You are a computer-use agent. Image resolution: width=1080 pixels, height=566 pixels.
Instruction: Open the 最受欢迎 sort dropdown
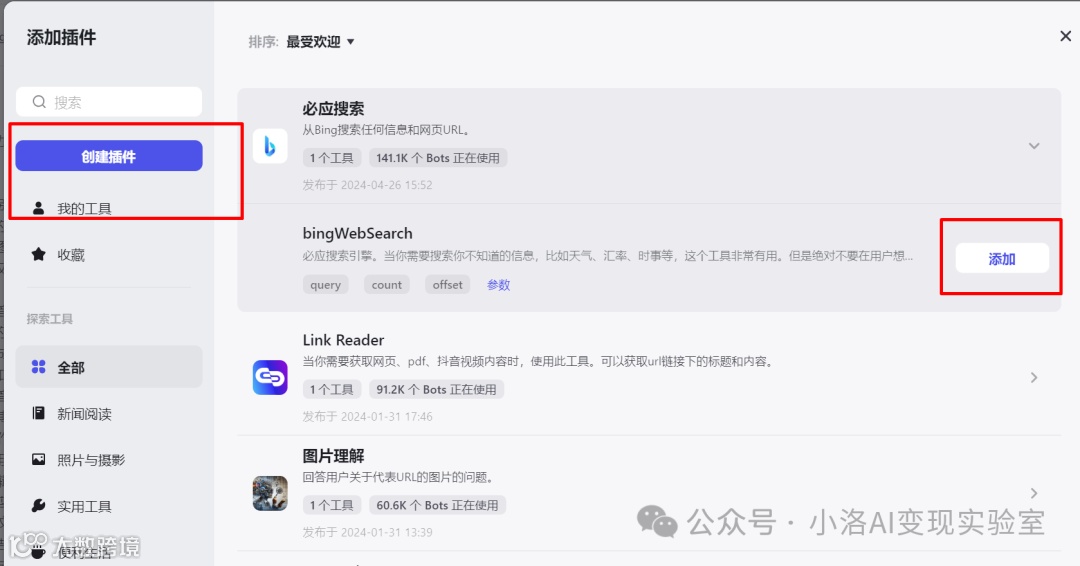(x=320, y=41)
